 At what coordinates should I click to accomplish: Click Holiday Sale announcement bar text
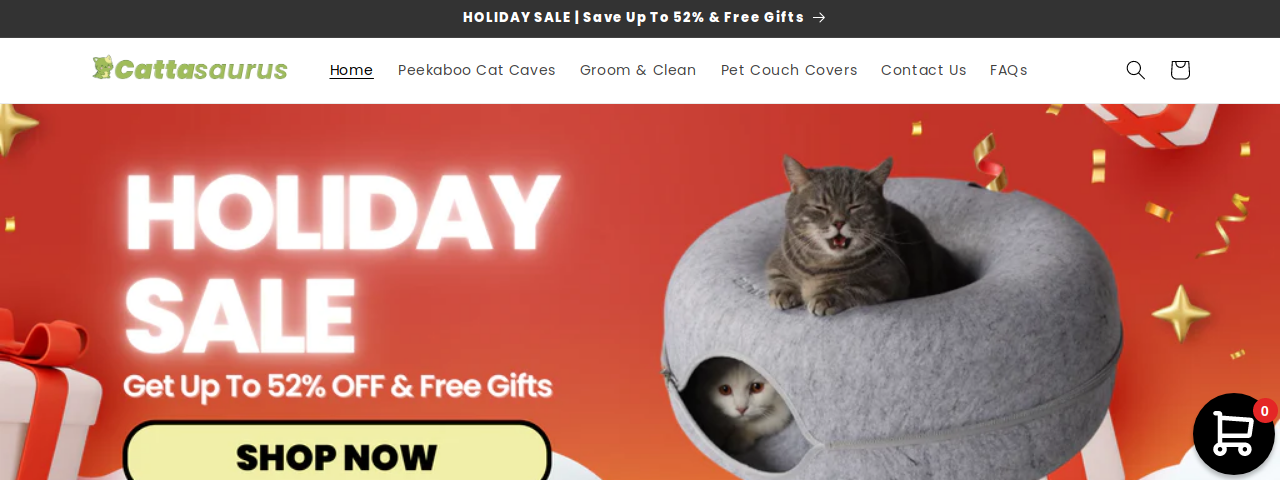[x=633, y=17]
